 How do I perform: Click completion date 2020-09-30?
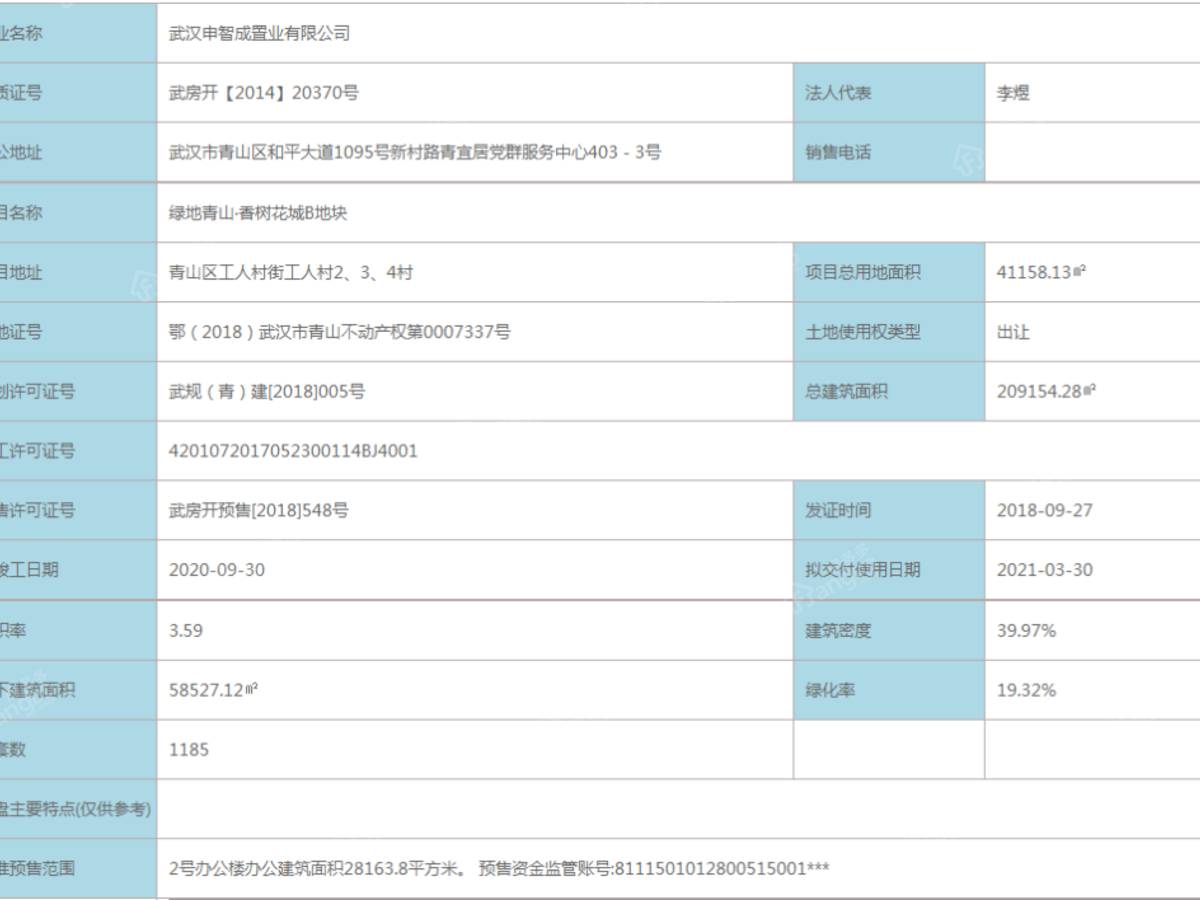[x=217, y=570]
